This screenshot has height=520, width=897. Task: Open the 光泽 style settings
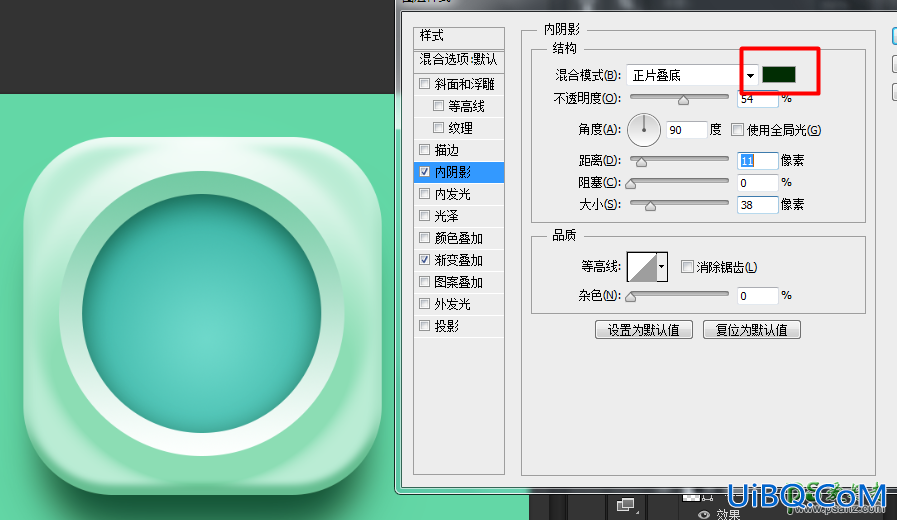coord(446,216)
